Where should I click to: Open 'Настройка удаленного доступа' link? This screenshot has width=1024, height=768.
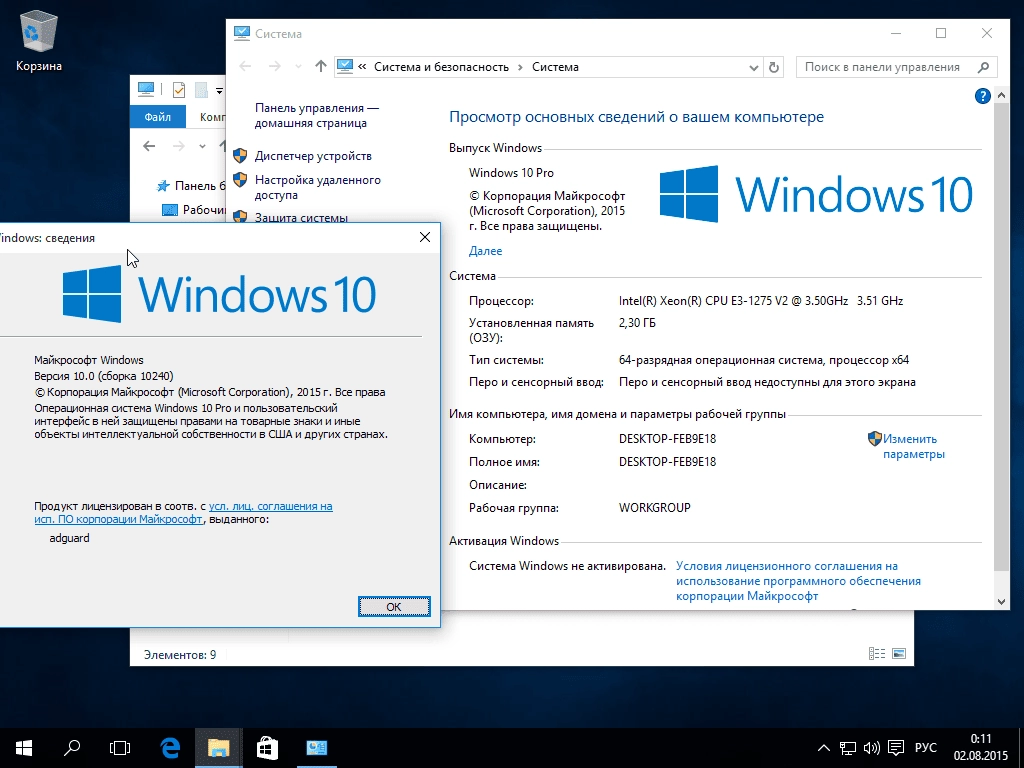(317, 187)
